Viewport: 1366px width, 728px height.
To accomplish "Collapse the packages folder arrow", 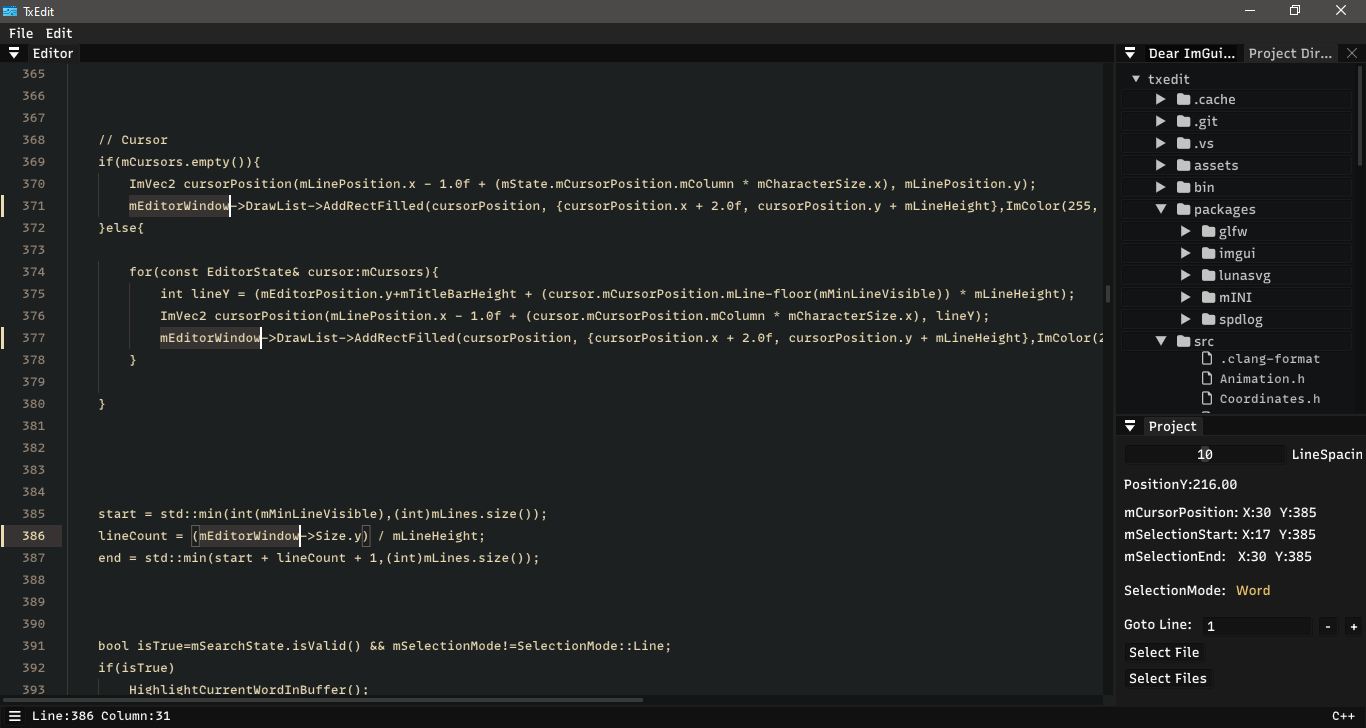I will 1160,209.
